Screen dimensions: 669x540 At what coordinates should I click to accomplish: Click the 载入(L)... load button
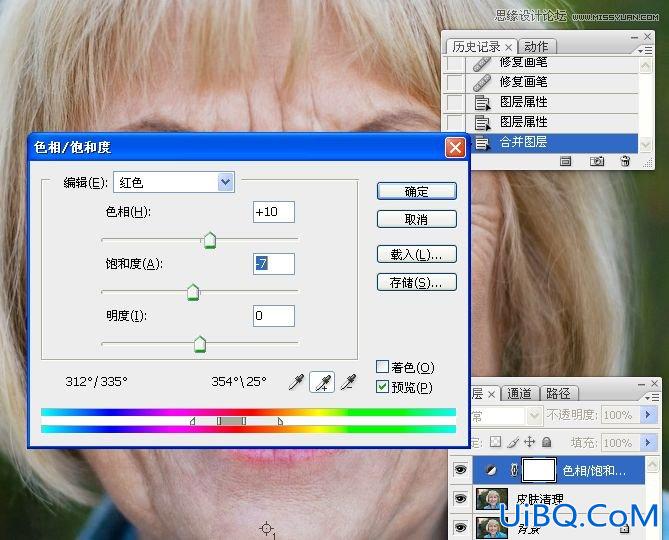click(416, 254)
